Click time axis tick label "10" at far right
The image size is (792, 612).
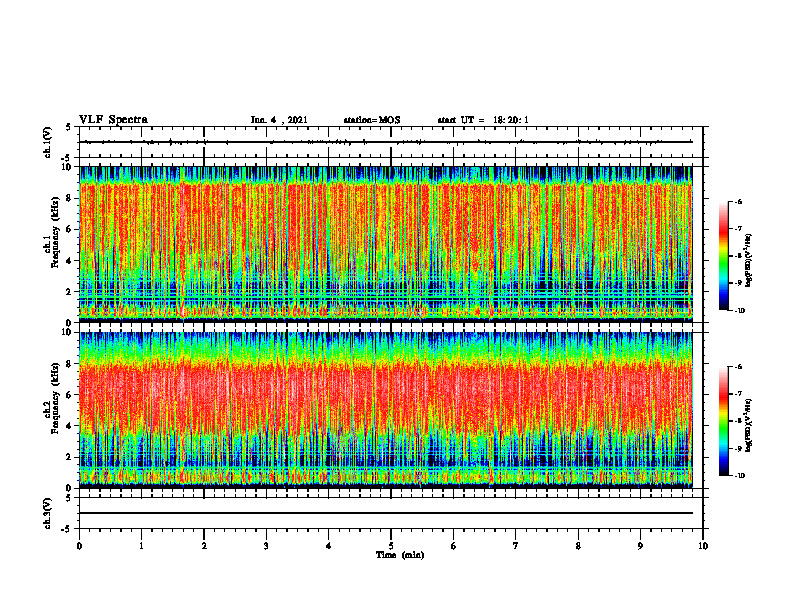[703, 546]
